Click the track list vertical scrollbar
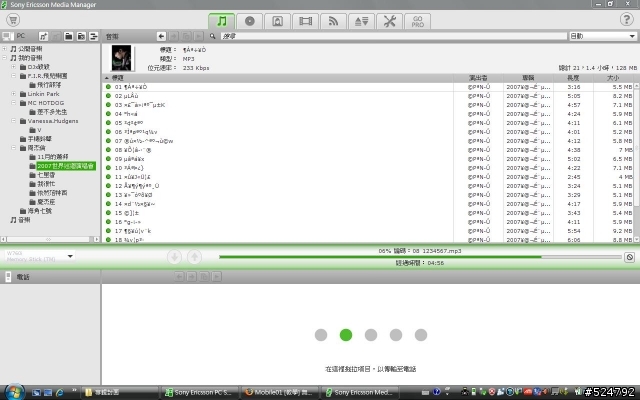This screenshot has width=640, height=400. (636, 162)
